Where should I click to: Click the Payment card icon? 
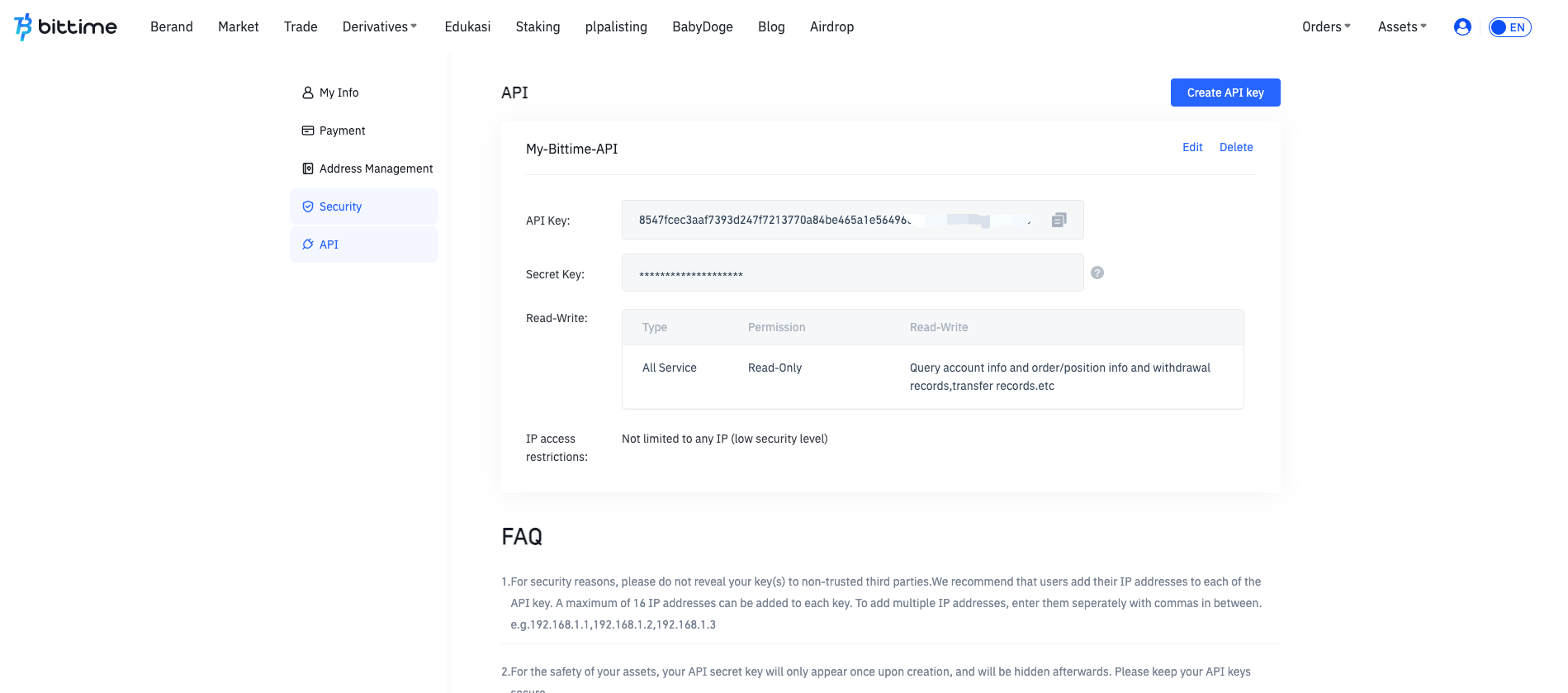point(308,131)
